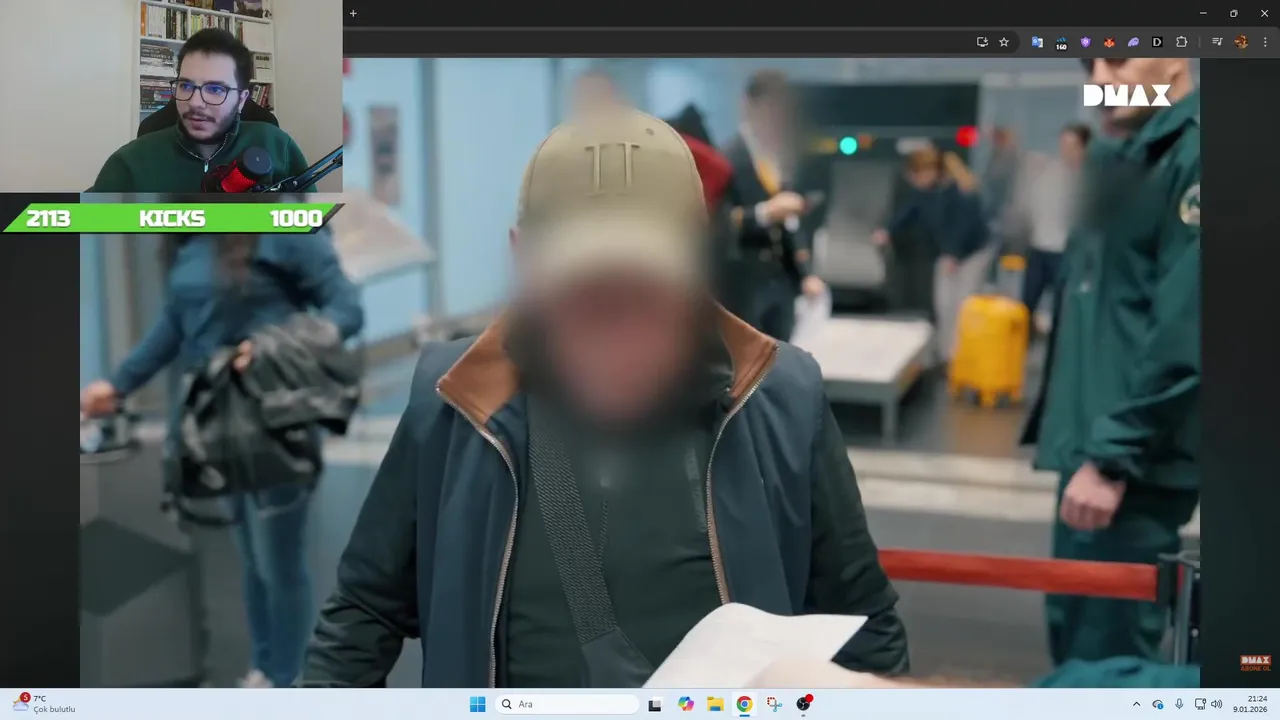Click the Ara taskbar search box
Viewport: 1280px width, 720px height.
pyautogui.click(x=568, y=704)
